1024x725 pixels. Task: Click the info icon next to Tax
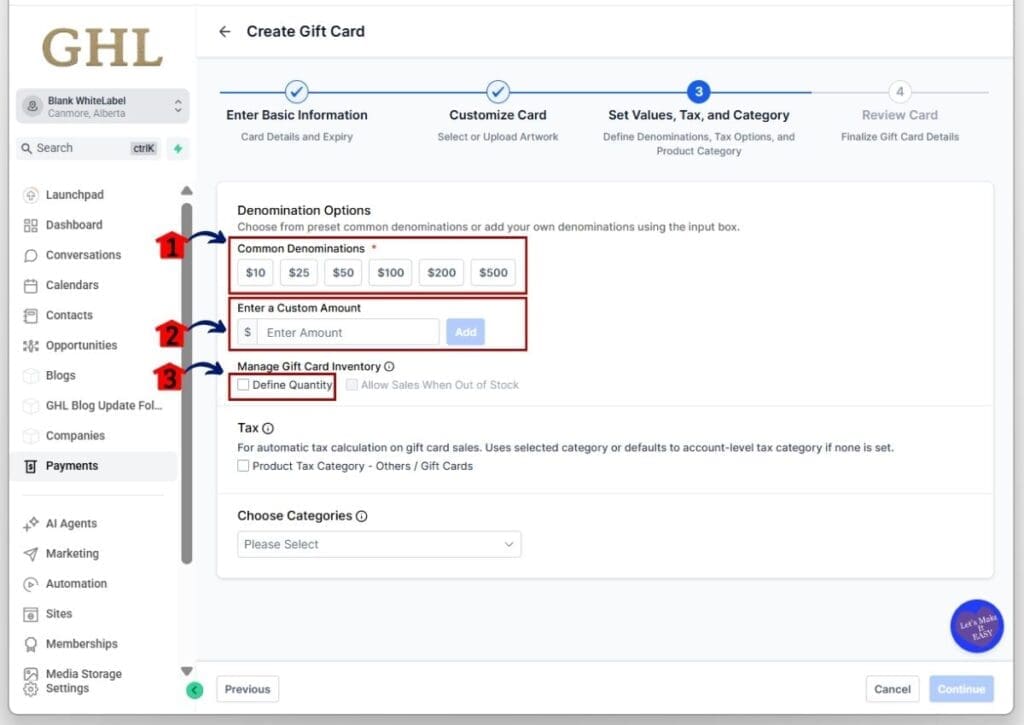tap(268, 428)
